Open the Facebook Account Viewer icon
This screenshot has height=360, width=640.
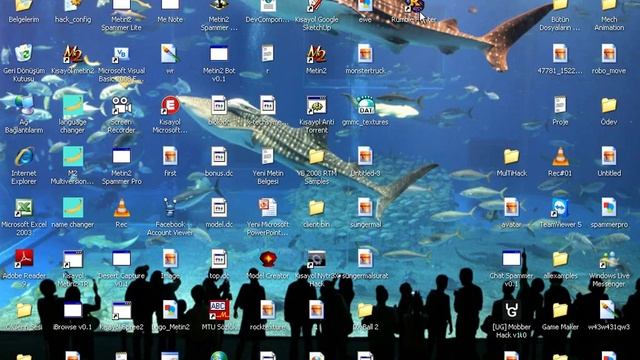[x=170, y=208]
